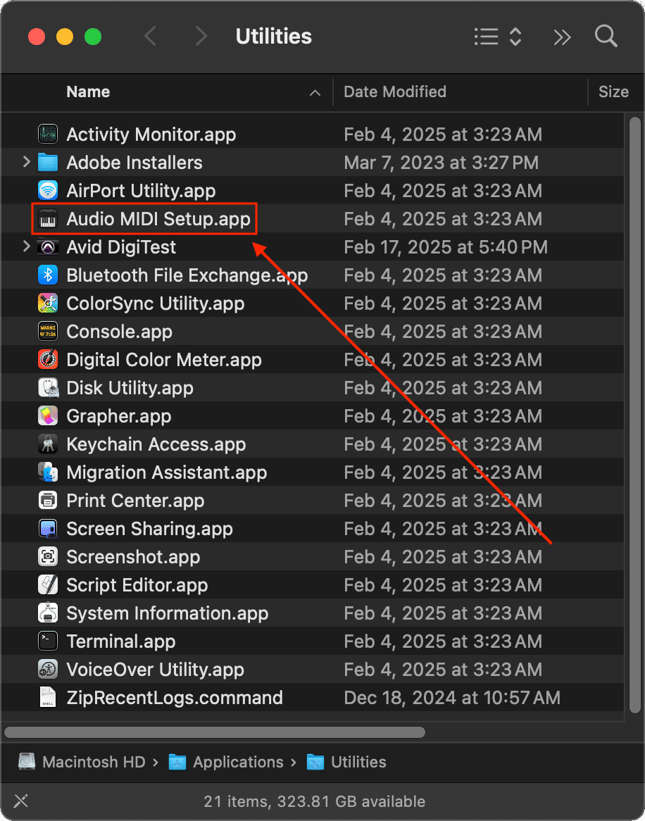Click the vertical scrollbar
This screenshot has width=645, height=821.
tap(635, 415)
